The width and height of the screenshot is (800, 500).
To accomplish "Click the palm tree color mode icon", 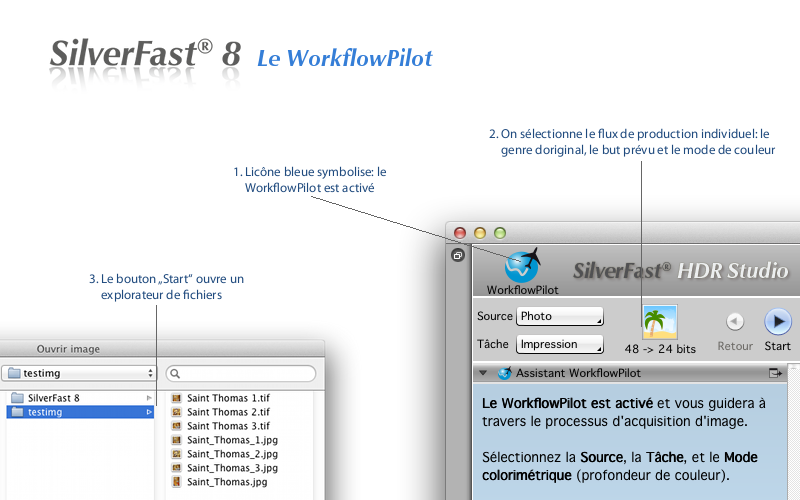I will tap(660, 322).
